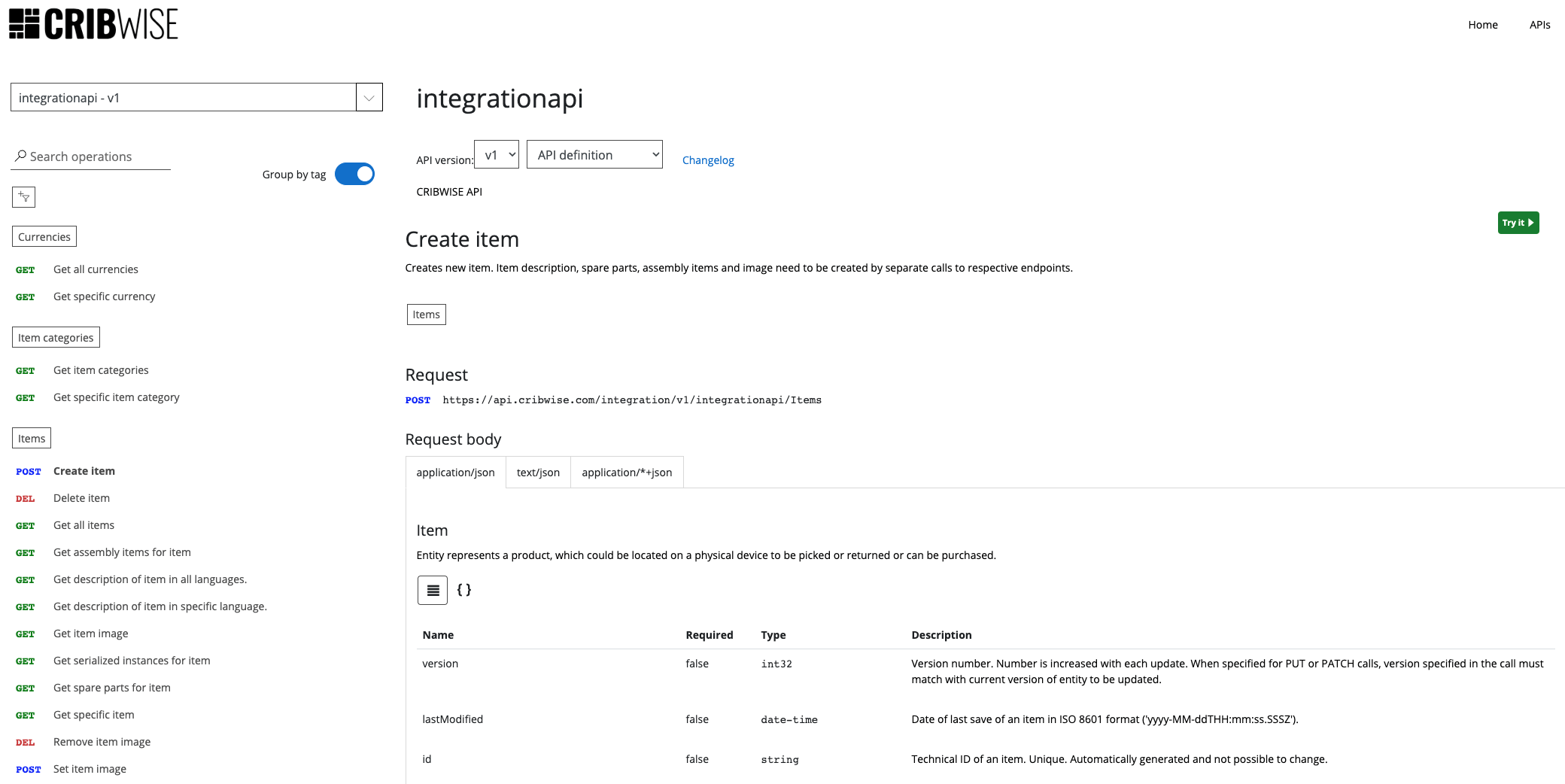This screenshot has height=784, width=1565.
Task: Focus the Search operations field
Action: (98, 156)
